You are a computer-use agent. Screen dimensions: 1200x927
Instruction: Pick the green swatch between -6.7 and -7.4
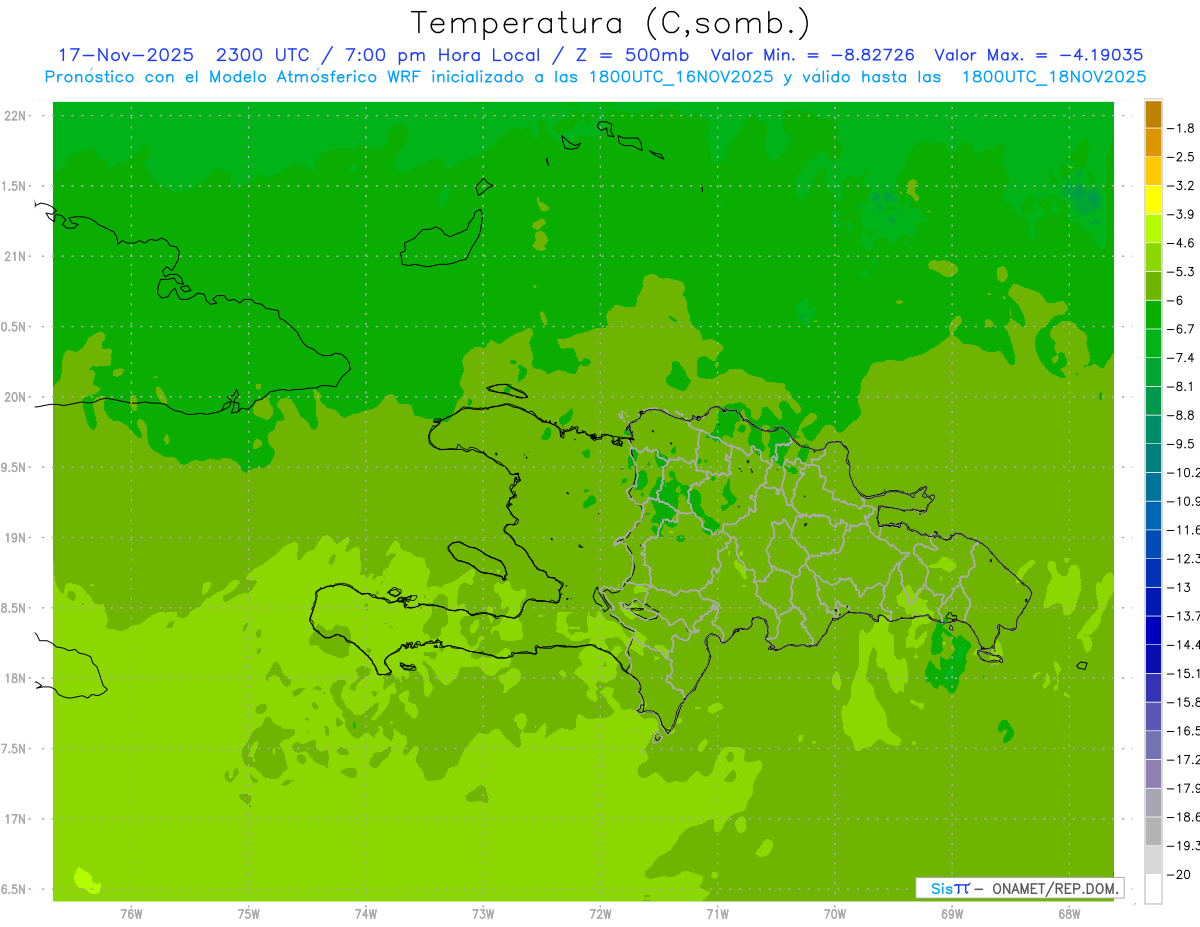[1154, 343]
